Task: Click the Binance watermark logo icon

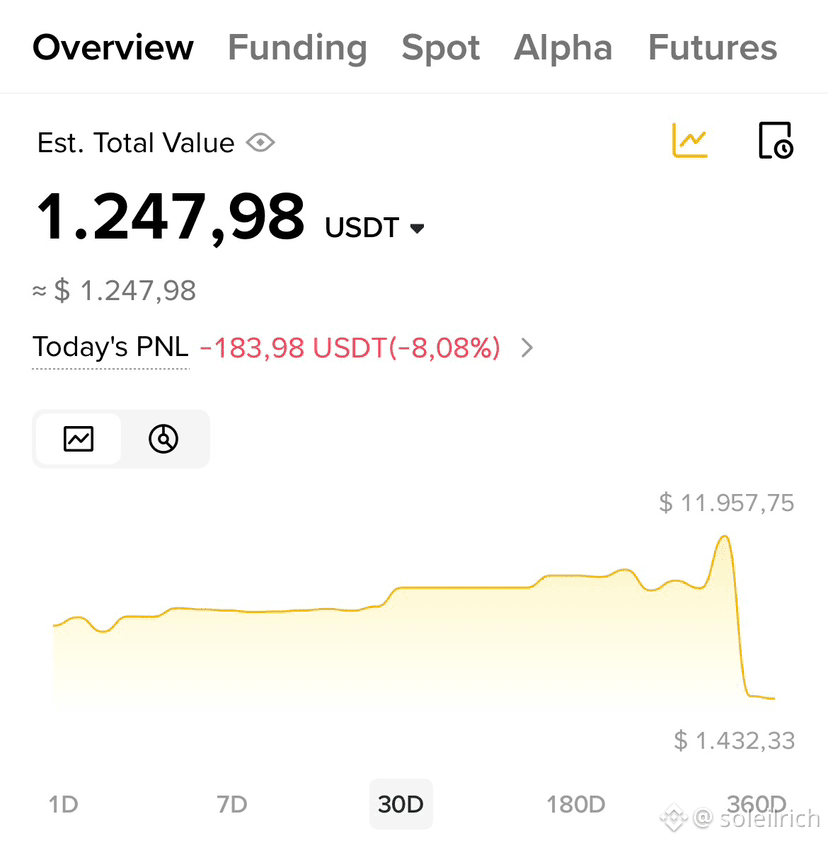Action: (x=673, y=818)
